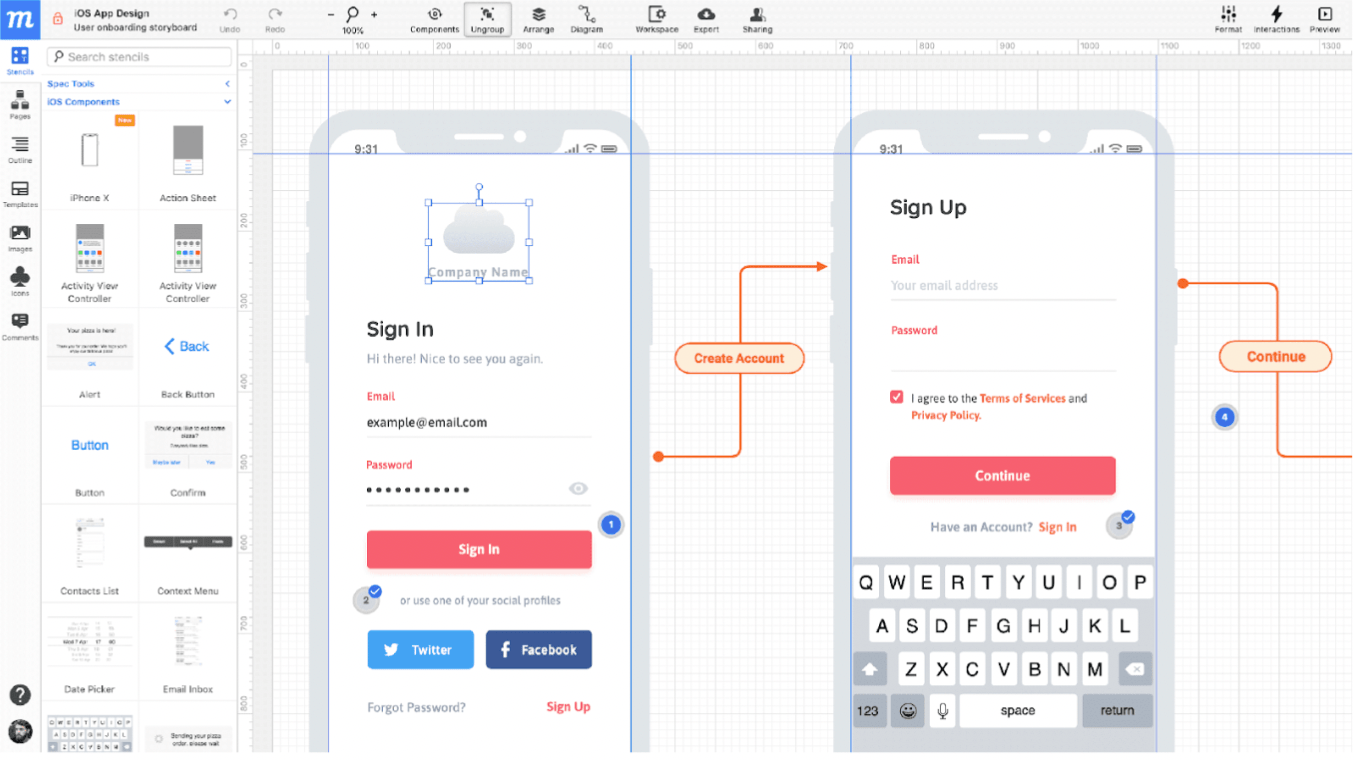The image size is (1354, 760).
Task: Switch to the Icons sidebar panel
Action: coord(20,278)
